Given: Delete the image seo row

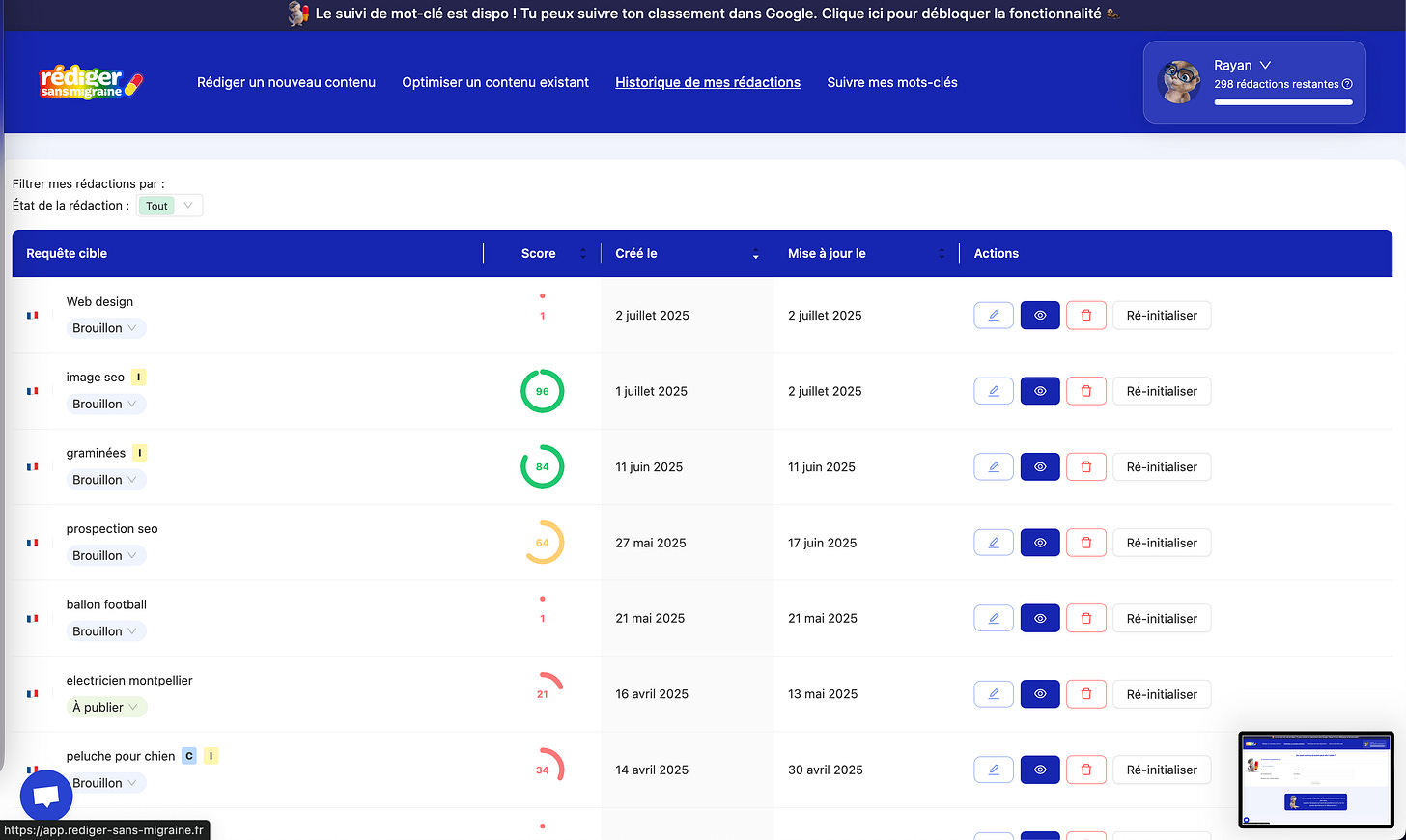Looking at the screenshot, I should click(x=1086, y=391).
